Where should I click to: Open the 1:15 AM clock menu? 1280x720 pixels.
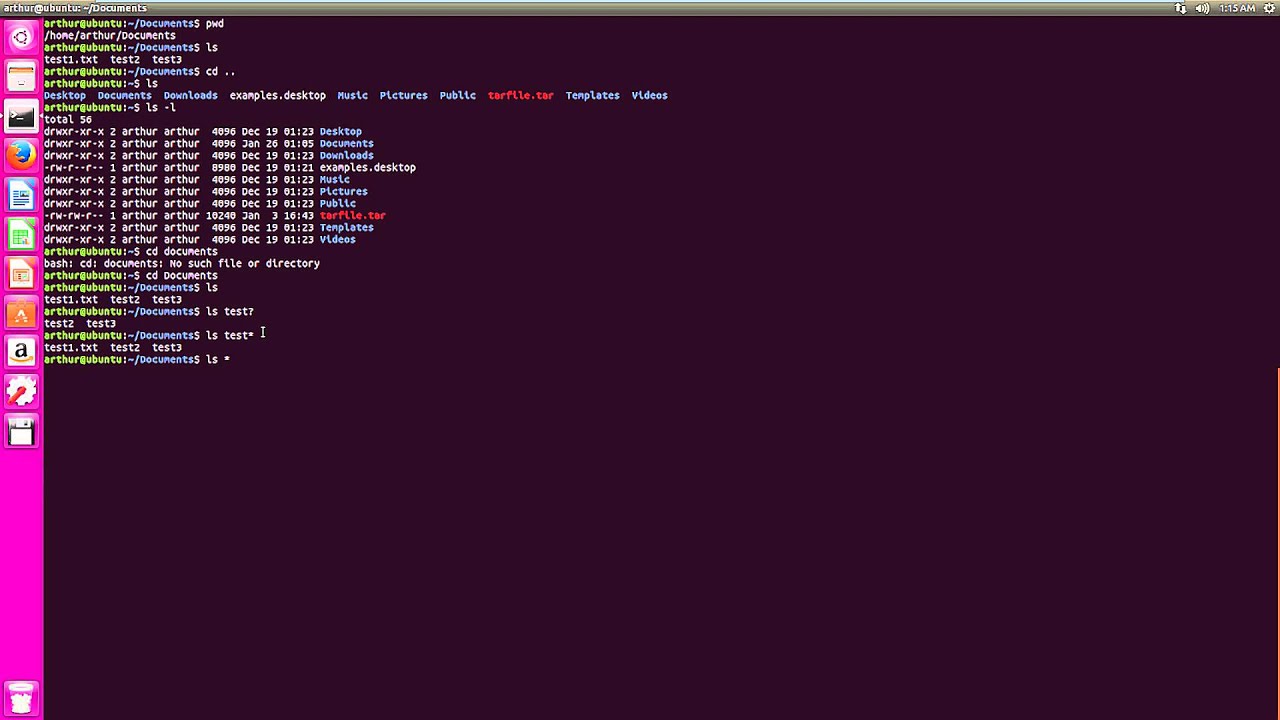coord(1237,8)
